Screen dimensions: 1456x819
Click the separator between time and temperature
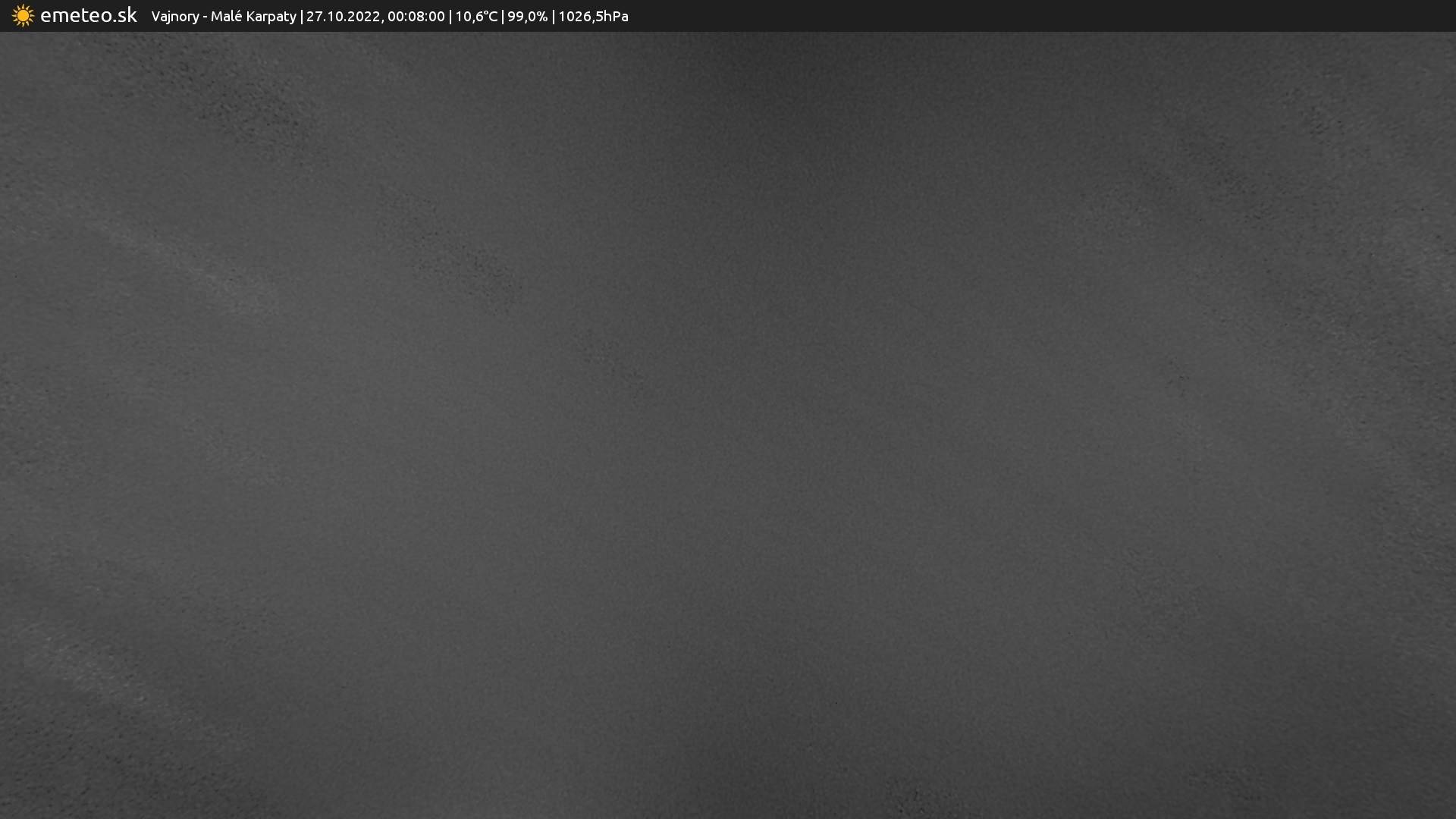[x=450, y=17]
